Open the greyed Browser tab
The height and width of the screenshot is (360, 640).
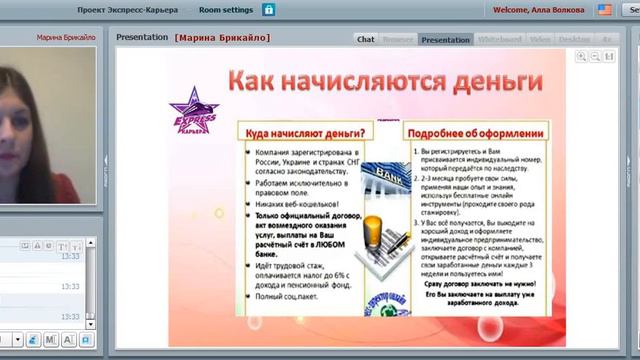[398, 40]
